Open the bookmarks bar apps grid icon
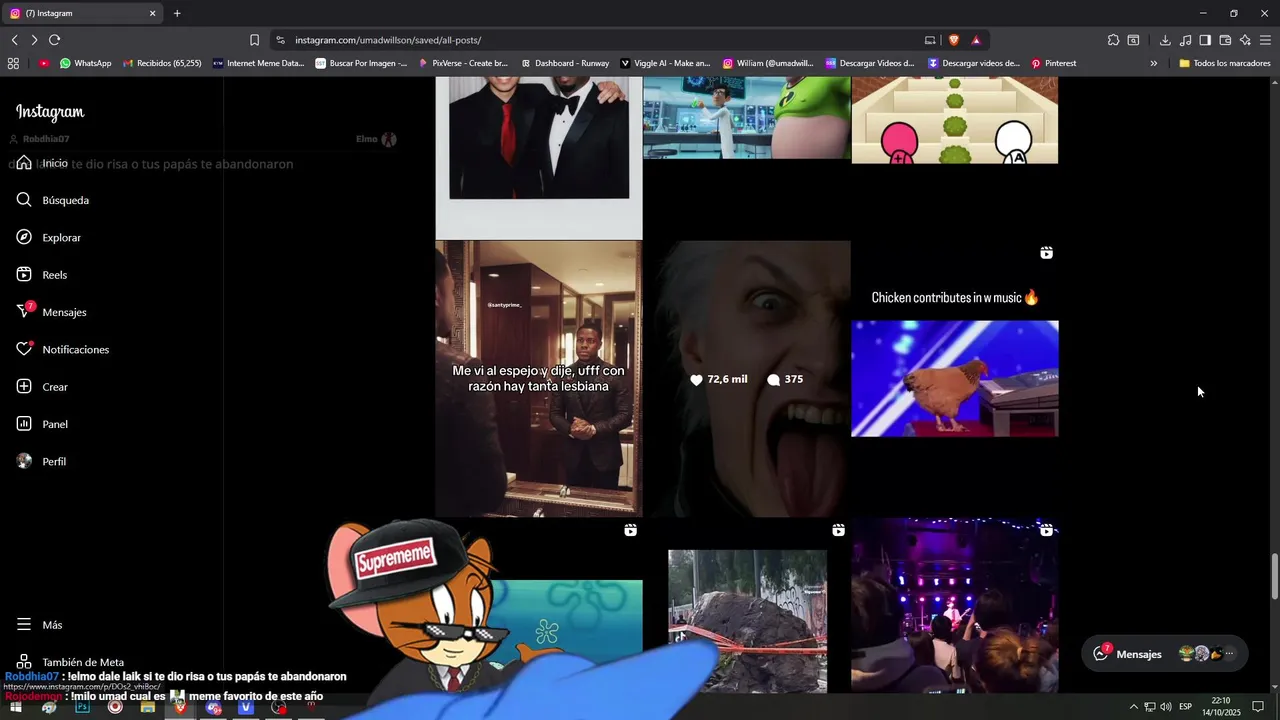Viewport: 1280px width, 720px height. click(13, 63)
